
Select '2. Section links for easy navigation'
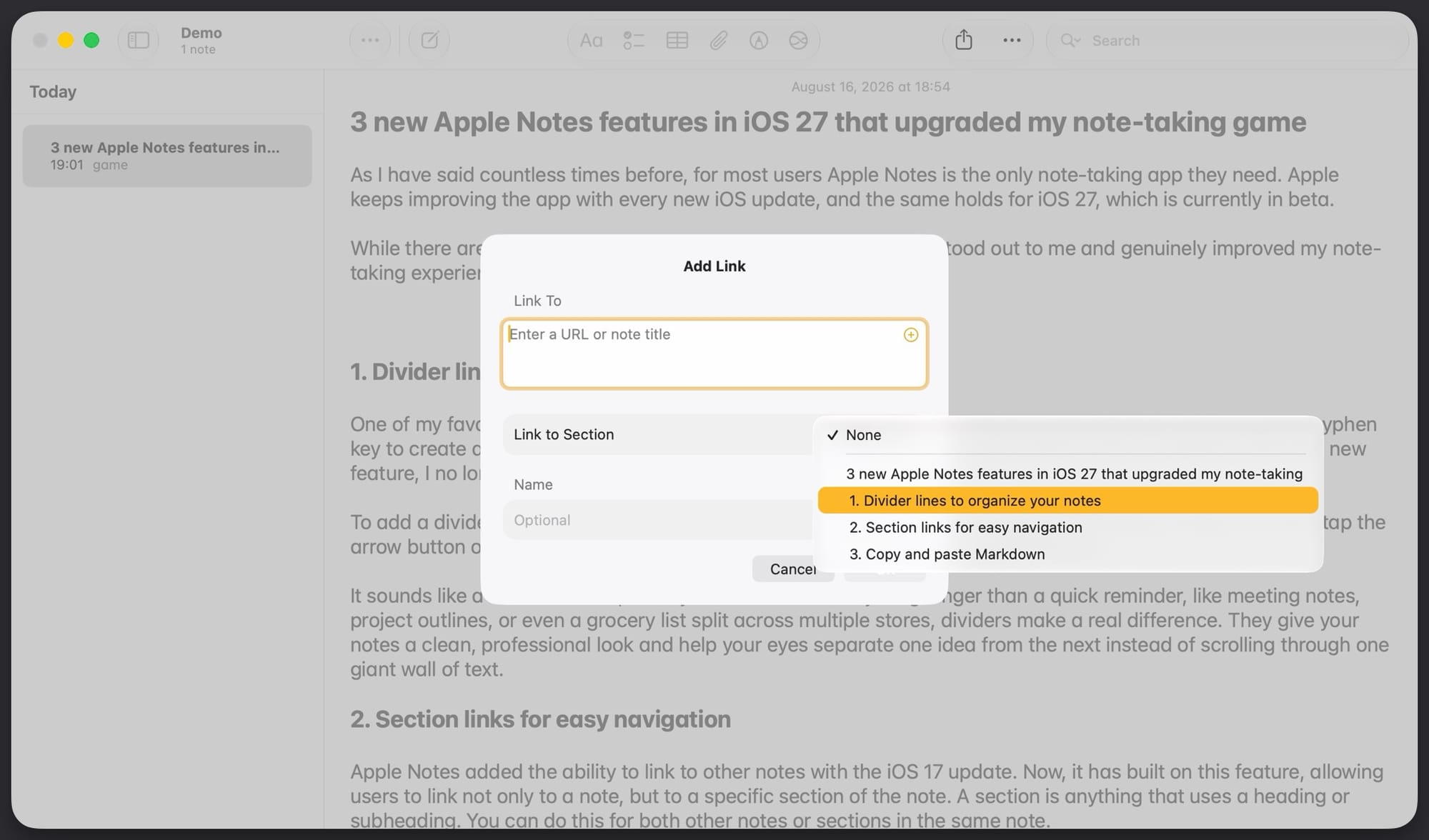click(1067, 527)
